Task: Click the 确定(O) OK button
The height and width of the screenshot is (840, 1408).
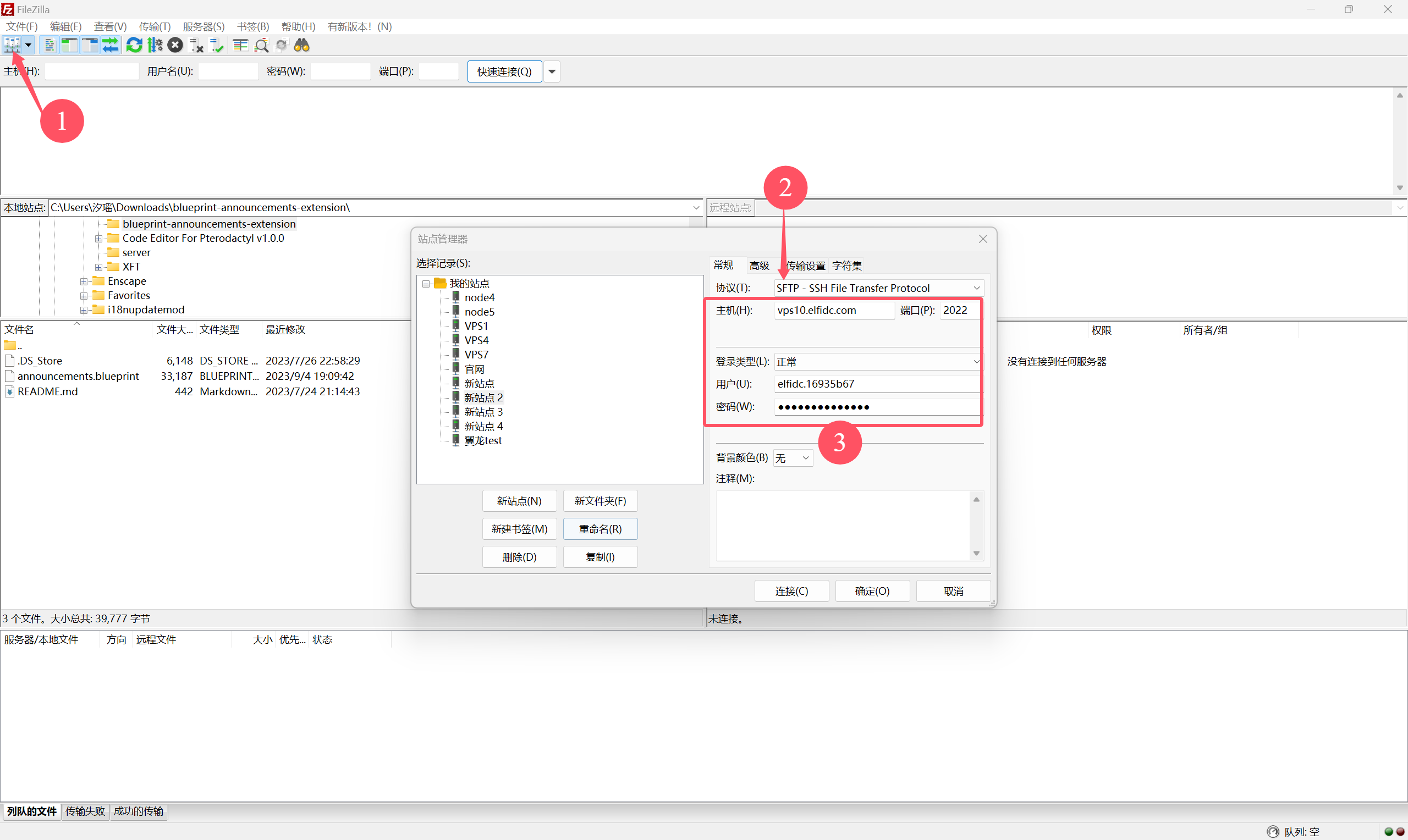Action: 872,591
